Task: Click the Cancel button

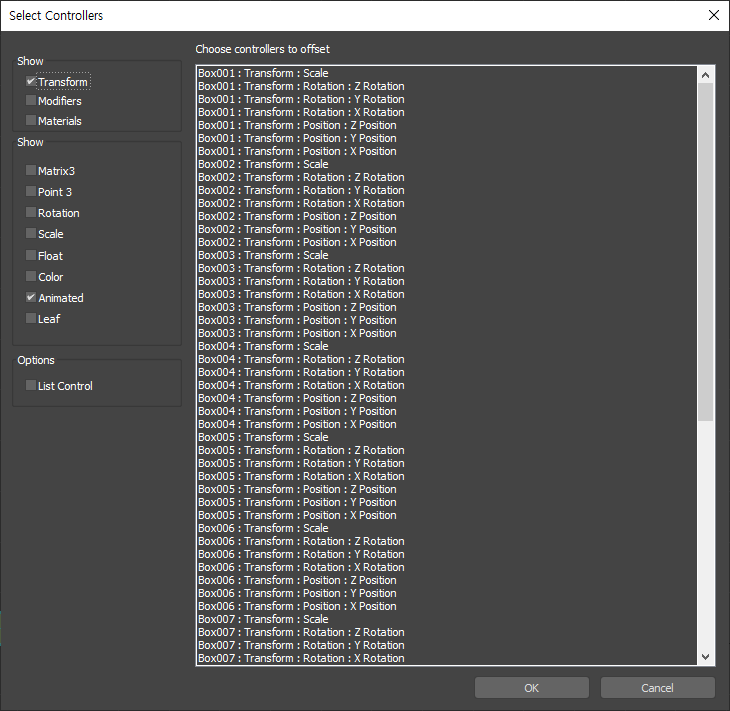Action: coord(657,688)
